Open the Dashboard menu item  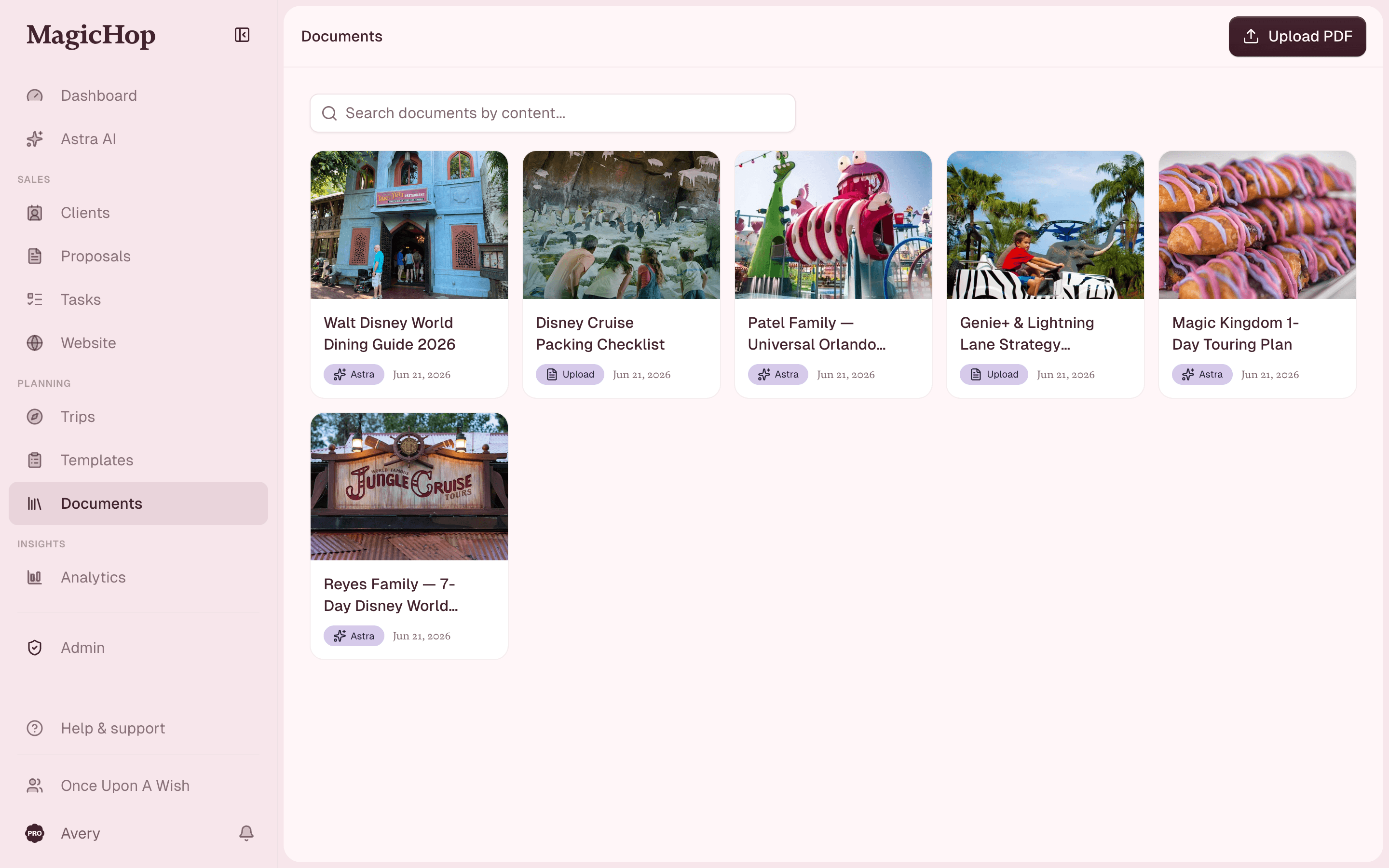(x=138, y=96)
